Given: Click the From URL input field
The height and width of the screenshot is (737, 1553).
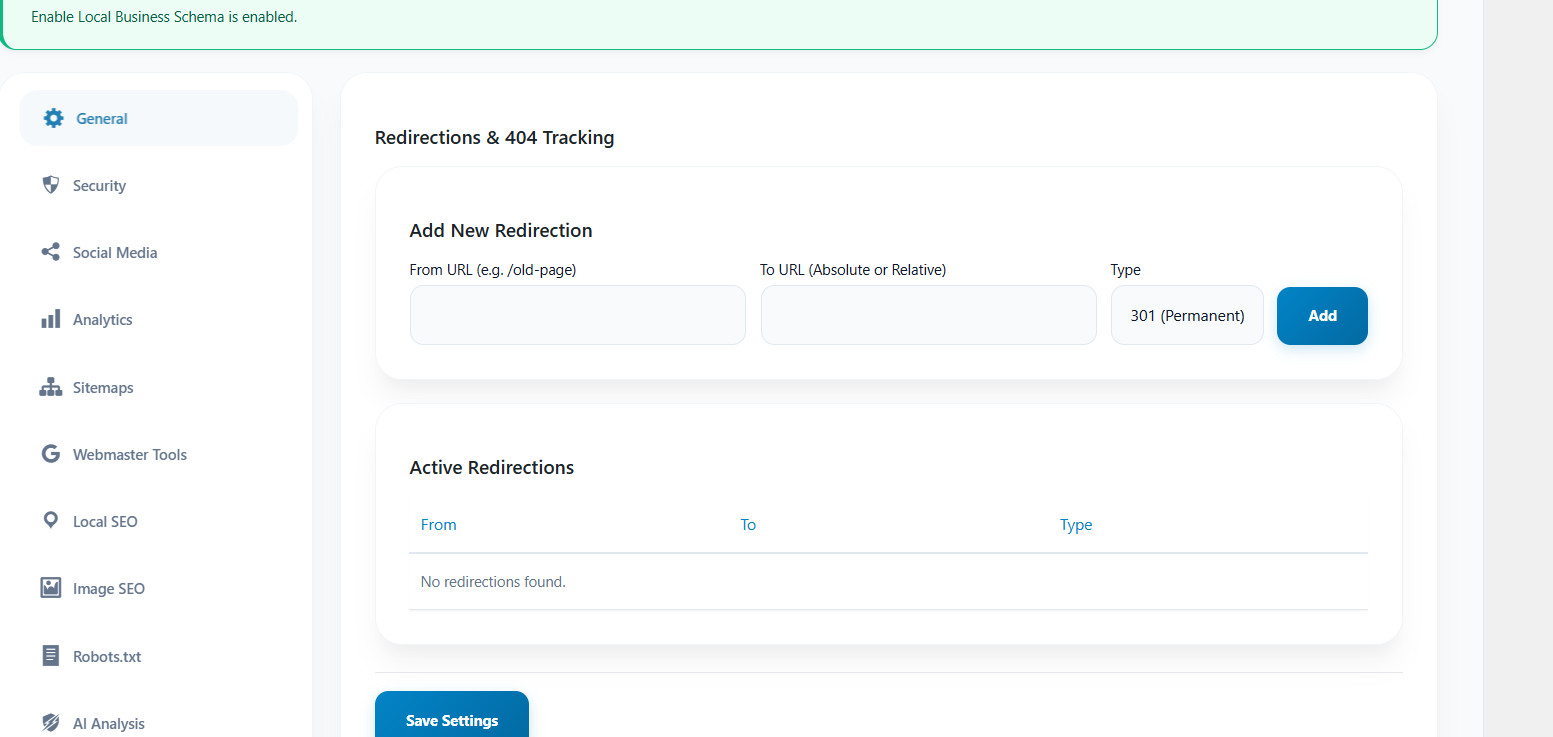Looking at the screenshot, I should (577, 315).
